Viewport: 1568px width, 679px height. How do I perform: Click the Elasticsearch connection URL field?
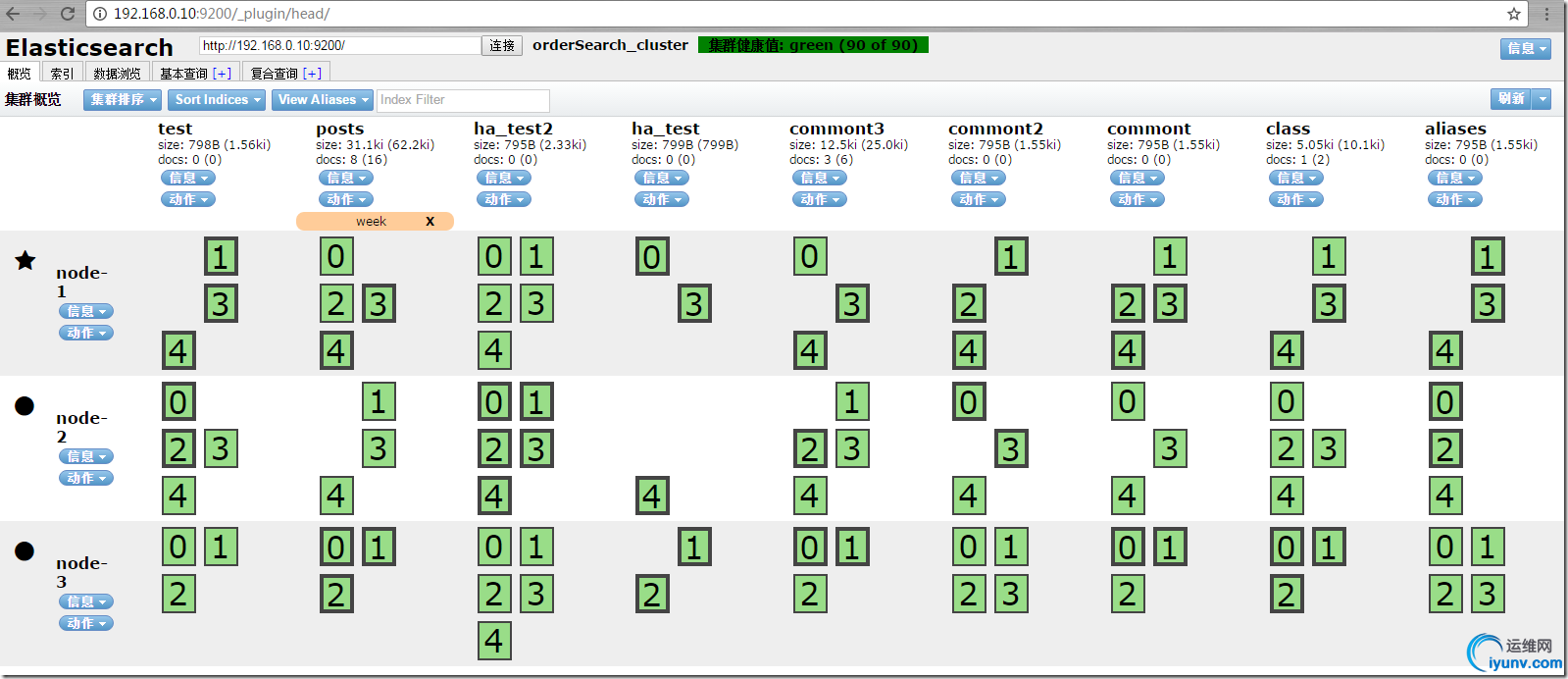340,45
